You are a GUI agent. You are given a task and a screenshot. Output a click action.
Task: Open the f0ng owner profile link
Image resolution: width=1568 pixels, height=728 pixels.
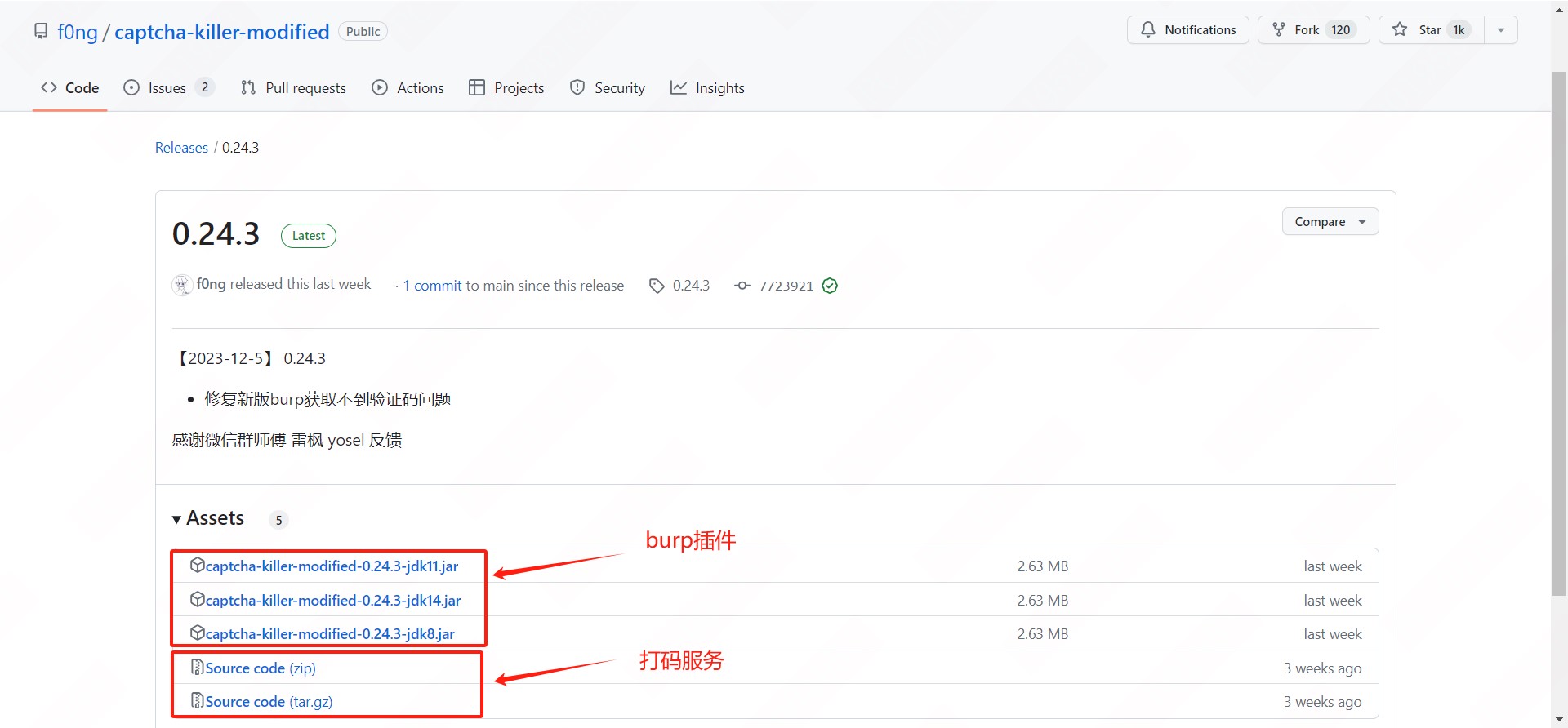tap(78, 32)
